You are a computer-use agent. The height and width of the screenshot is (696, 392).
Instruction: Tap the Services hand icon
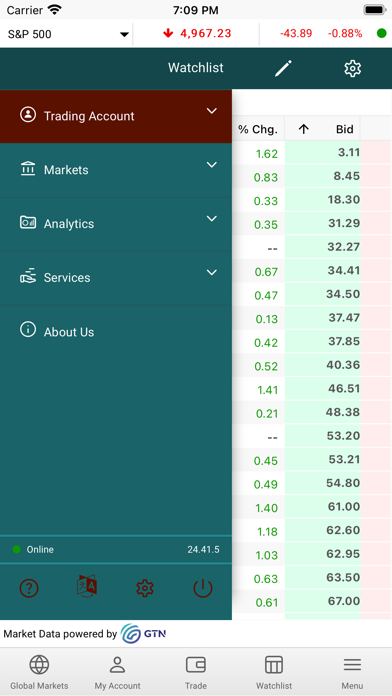tap(28, 276)
